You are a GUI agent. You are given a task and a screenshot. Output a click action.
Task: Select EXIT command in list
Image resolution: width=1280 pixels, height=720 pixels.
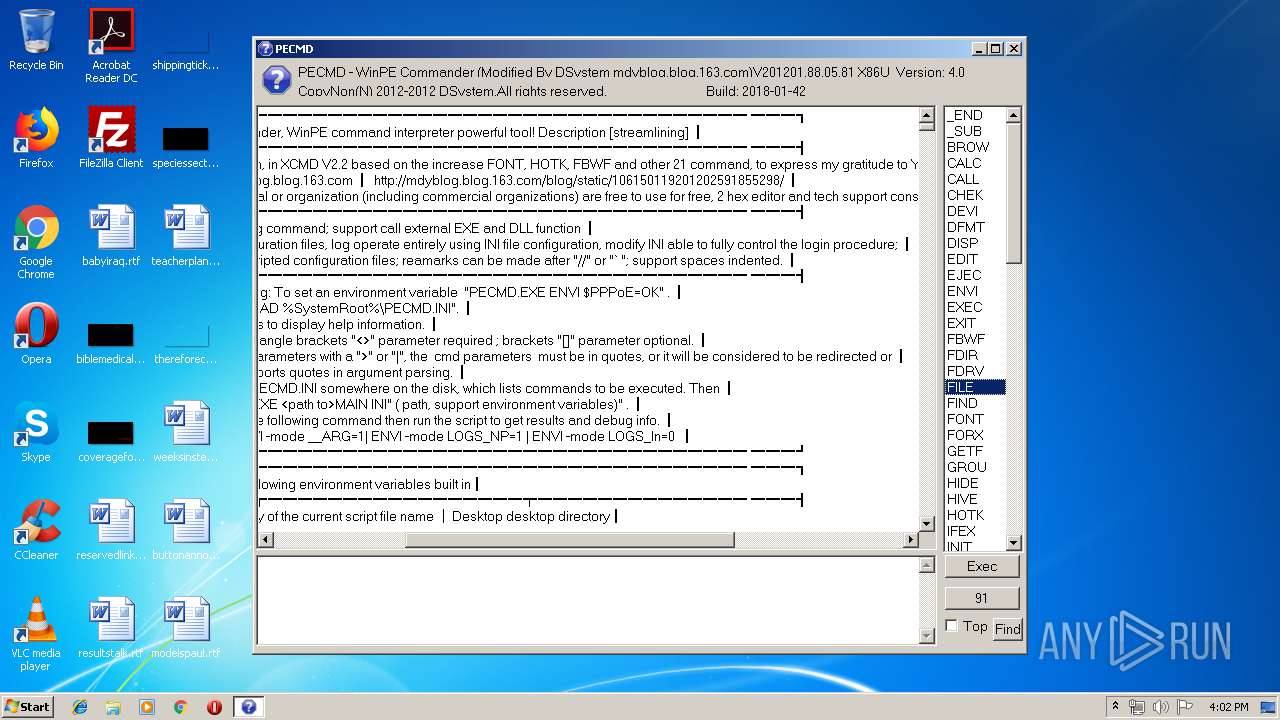point(975,323)
